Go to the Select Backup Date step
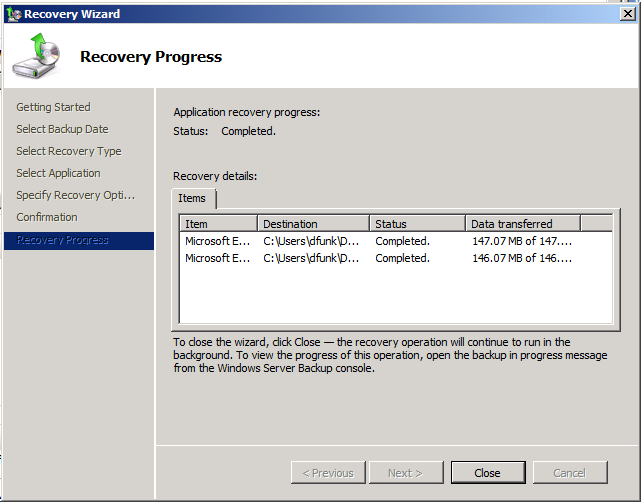 pos(62,129)
